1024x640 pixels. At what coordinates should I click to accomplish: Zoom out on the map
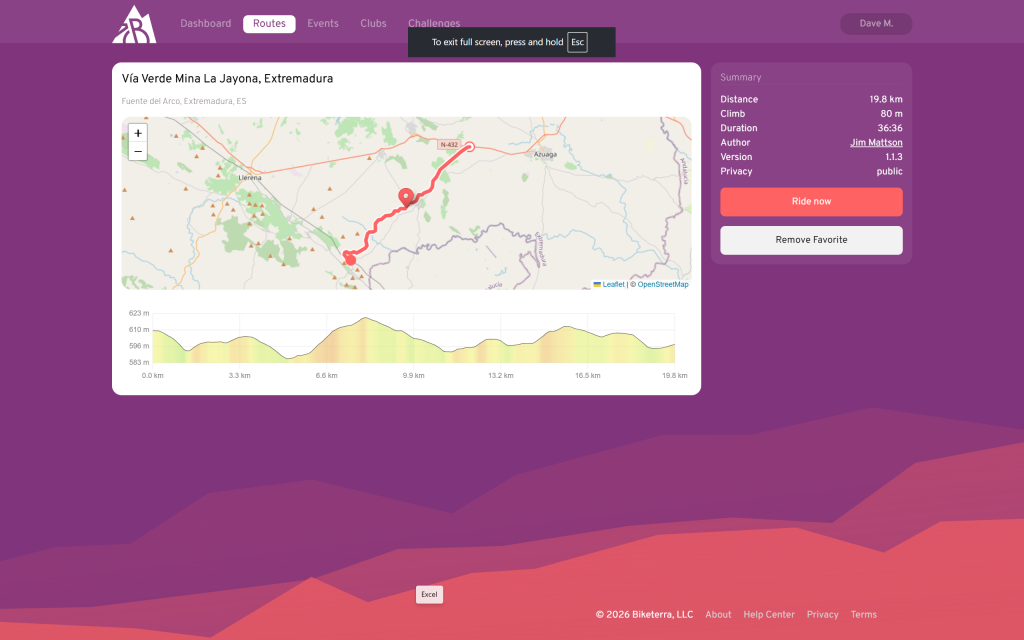pos(138,152)
